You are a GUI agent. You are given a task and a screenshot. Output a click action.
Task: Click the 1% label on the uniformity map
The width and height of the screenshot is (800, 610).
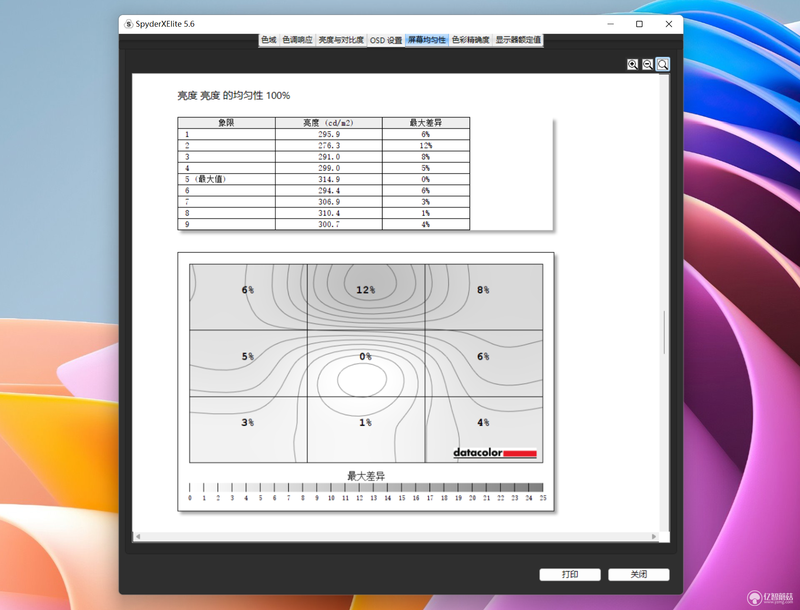click(x=365, y=422)
